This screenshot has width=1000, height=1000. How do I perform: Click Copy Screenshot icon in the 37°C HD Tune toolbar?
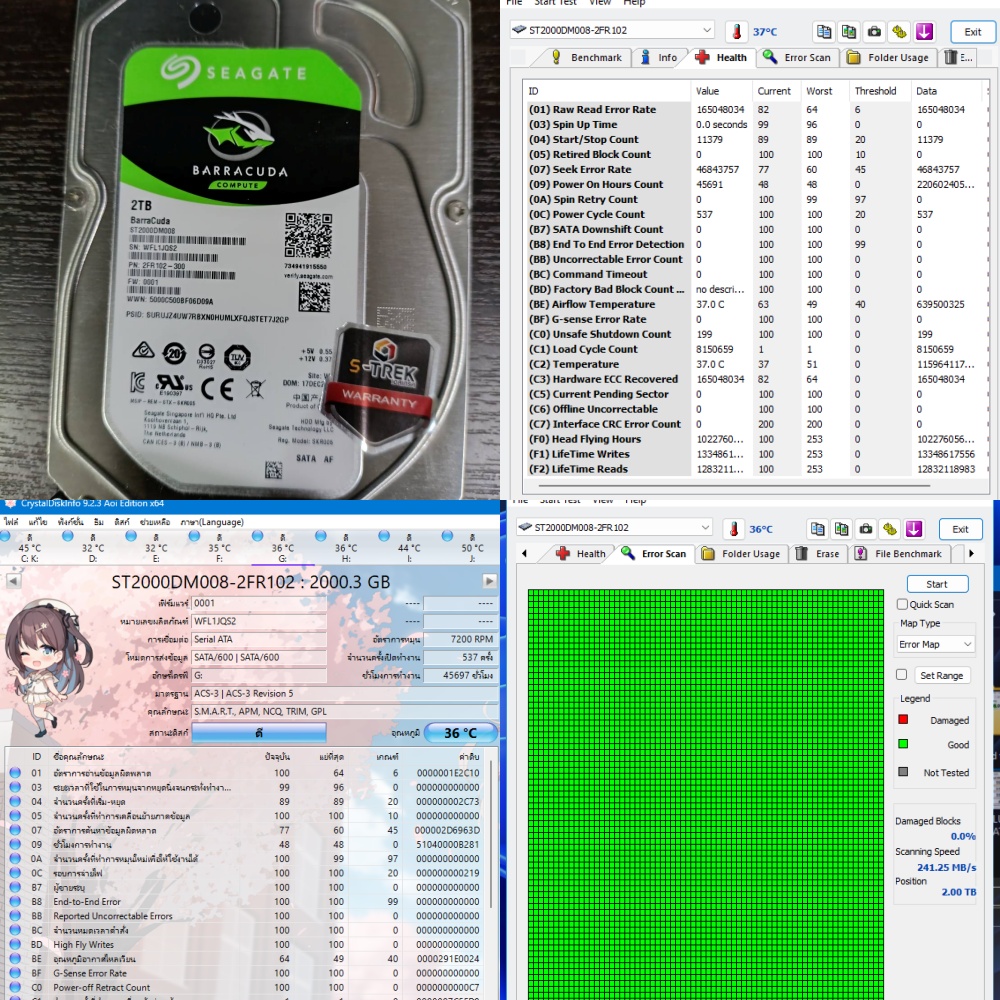849,31
